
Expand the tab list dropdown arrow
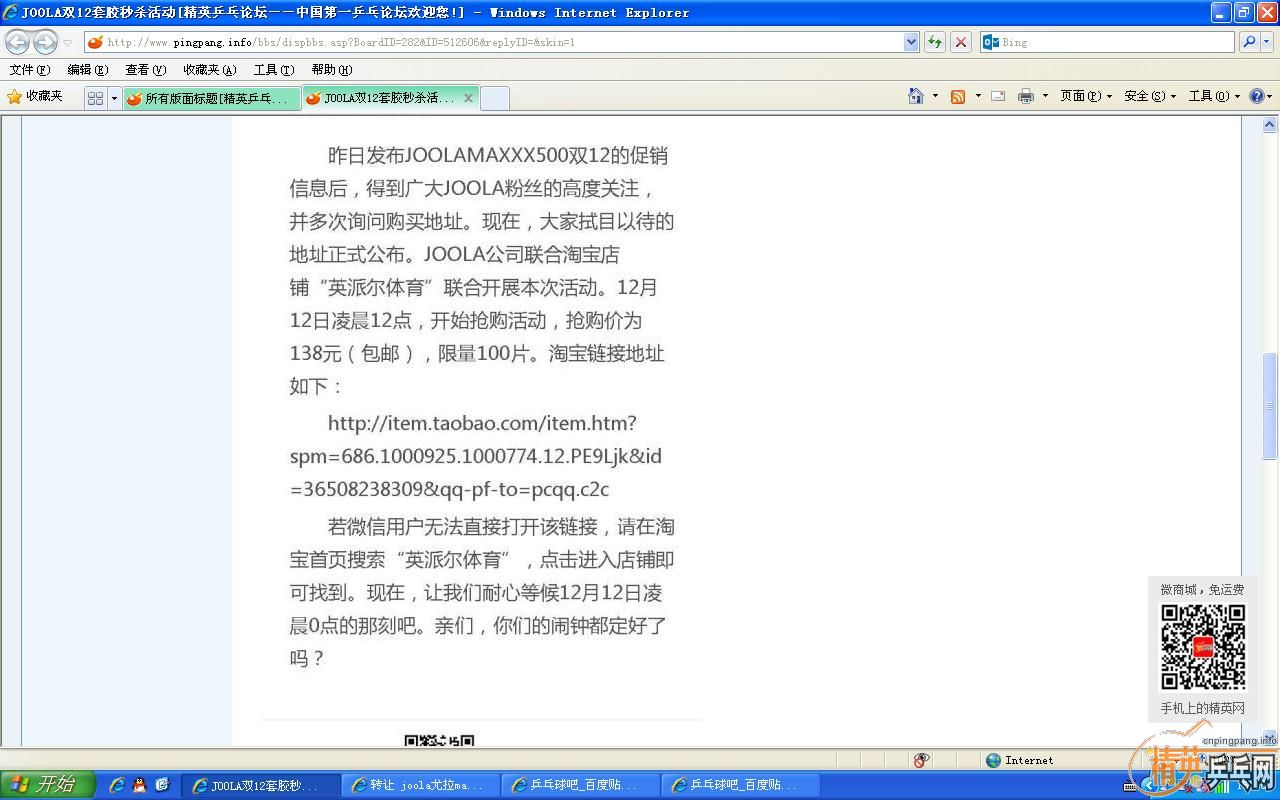tap(114, 98)
